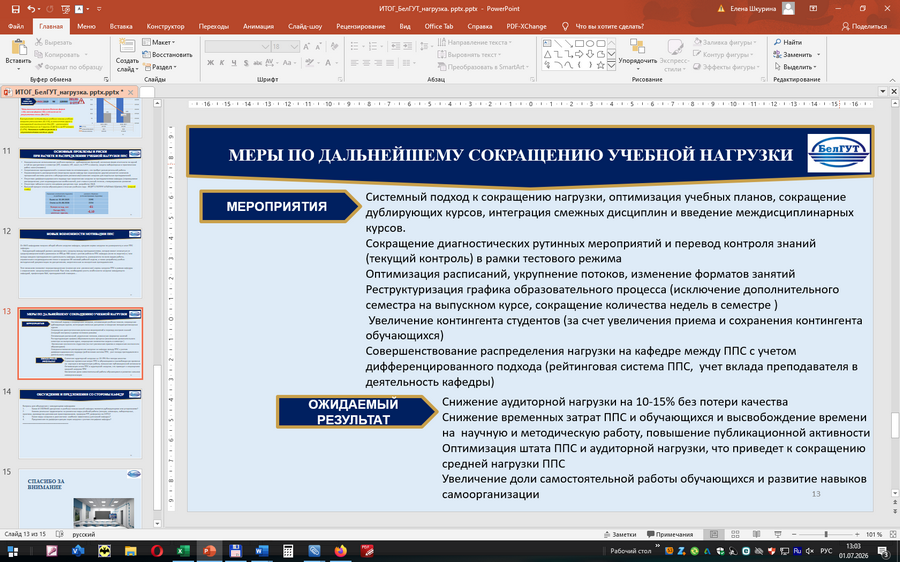Open the Animation (Анимация) ribbon tab
This screenshot has height=562, width=900.
258,26
